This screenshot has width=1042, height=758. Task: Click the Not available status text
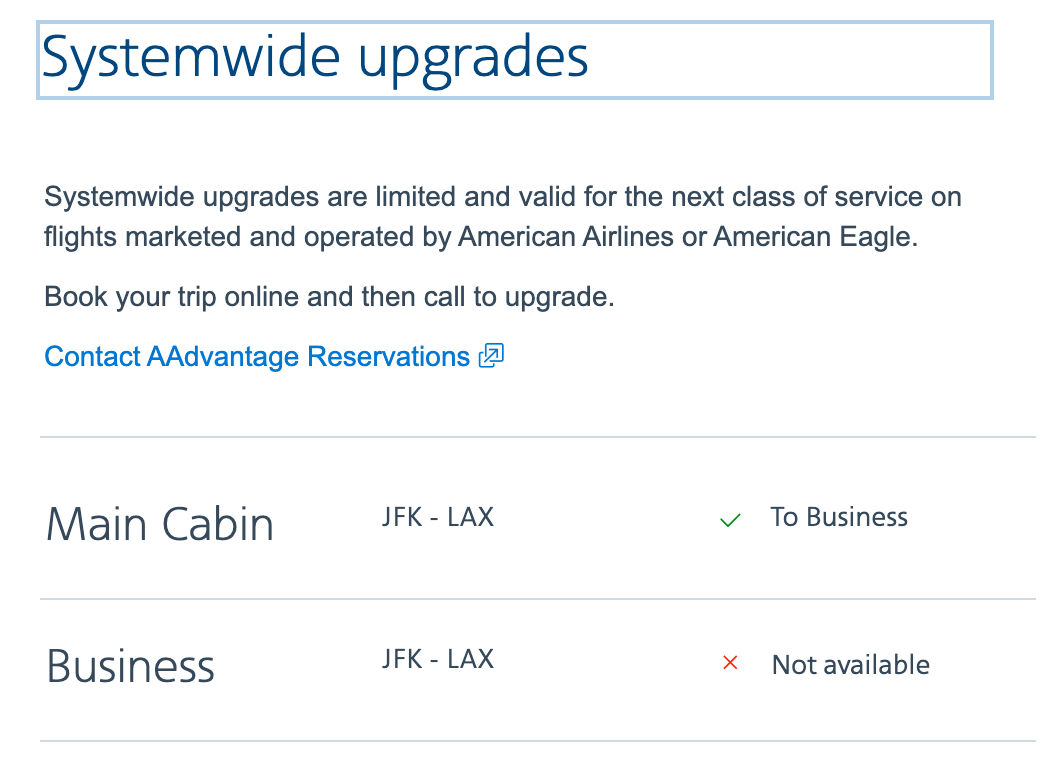(851, 665)
